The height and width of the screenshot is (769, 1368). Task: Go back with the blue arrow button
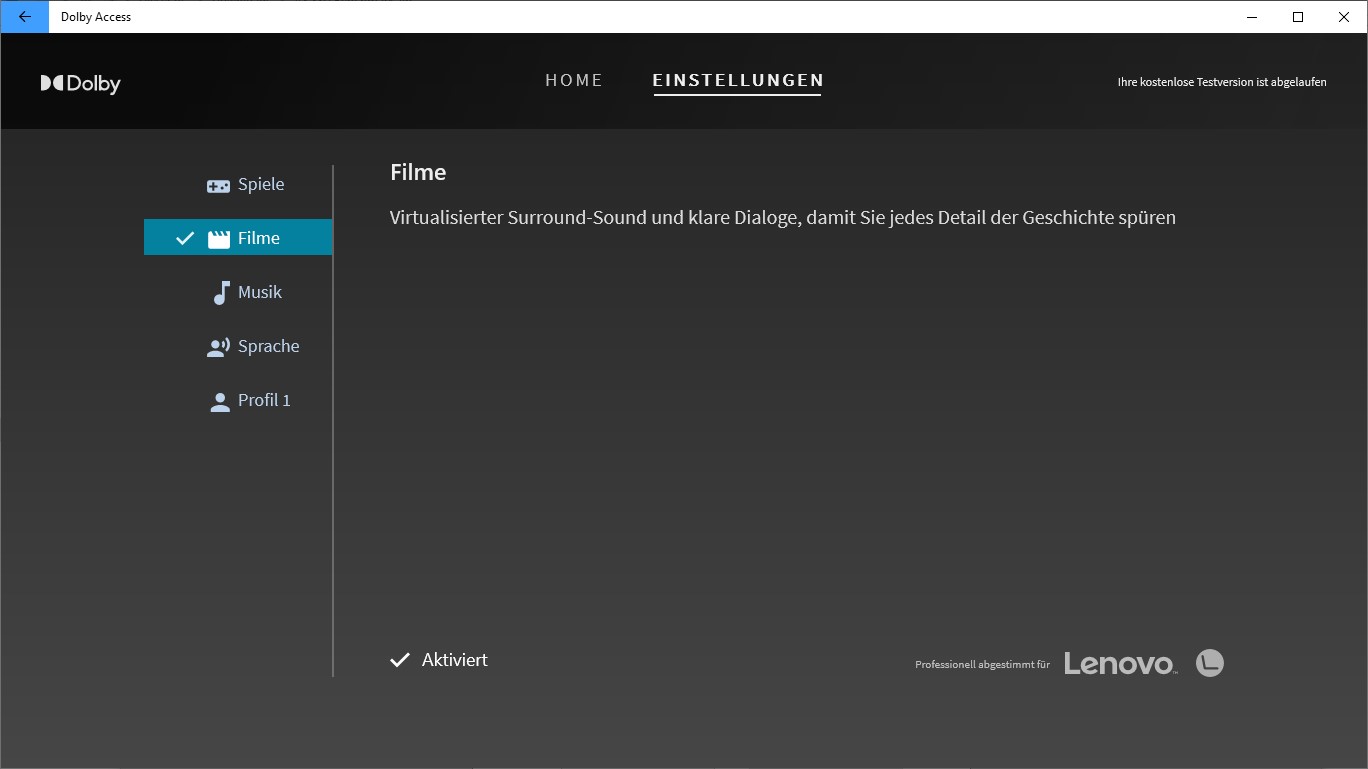(24, 17)
